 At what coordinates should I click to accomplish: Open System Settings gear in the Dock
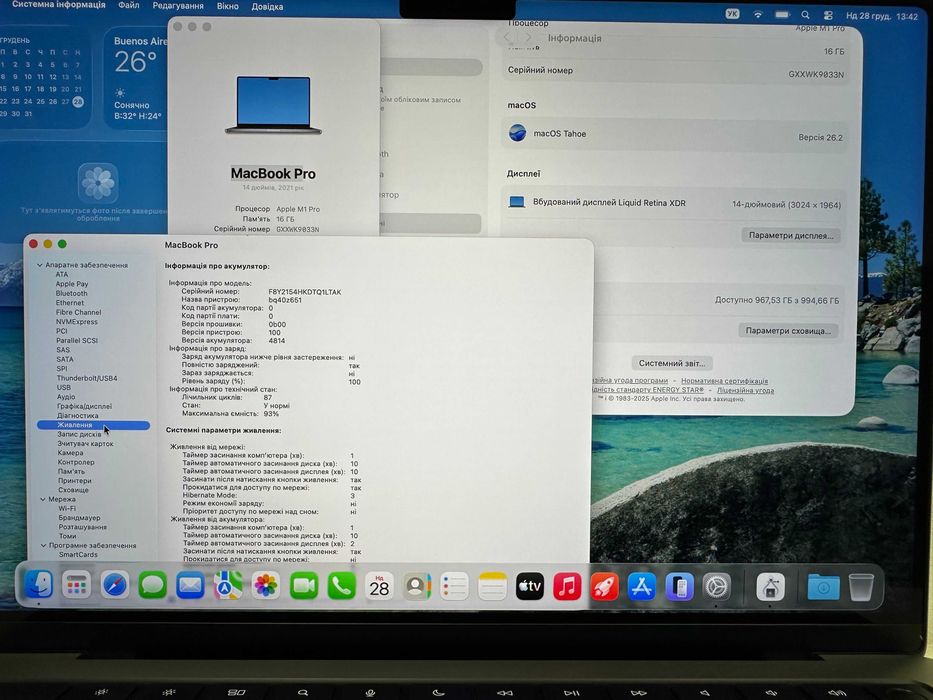[x=717, y=586]
